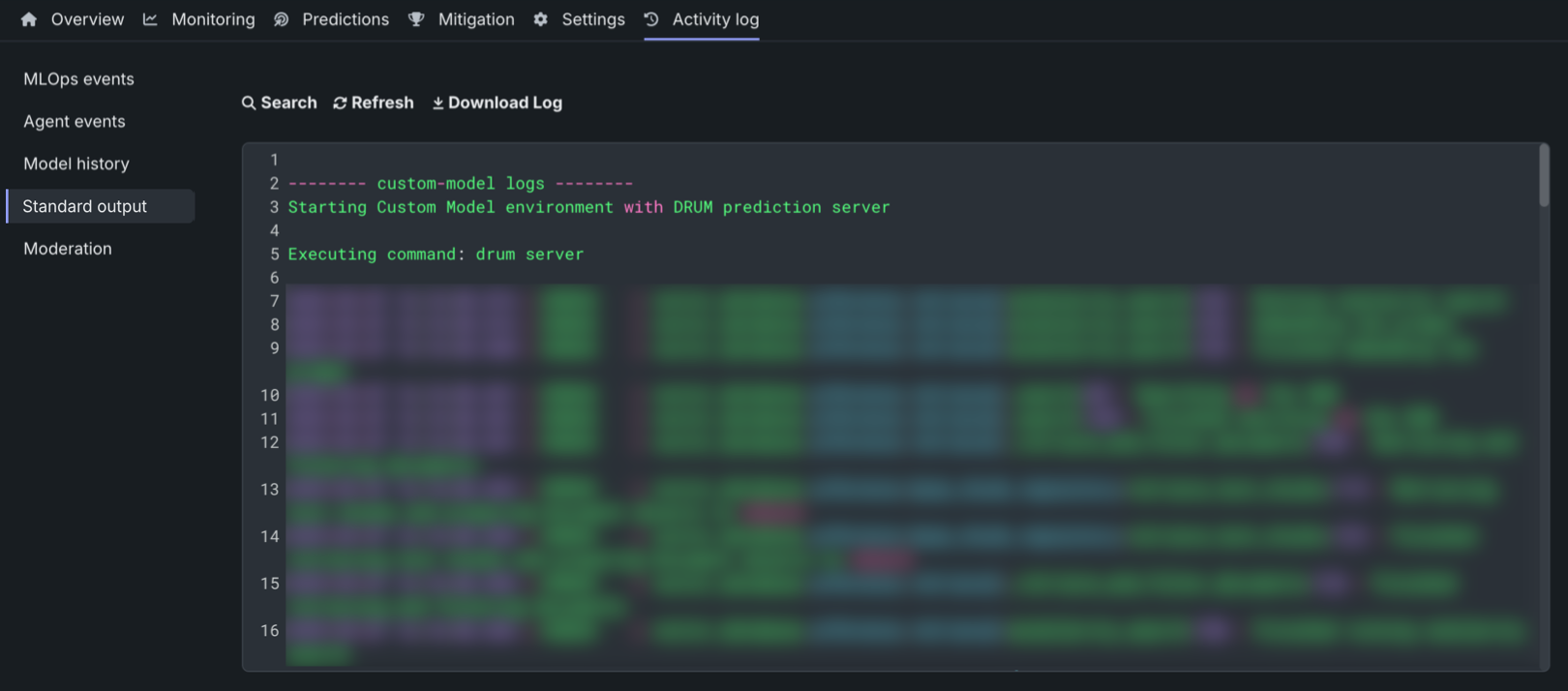Viewport: 1568px width, 691px height.
Task: Go to Model history
Action: pyautogui.click(x=76, y=165)
